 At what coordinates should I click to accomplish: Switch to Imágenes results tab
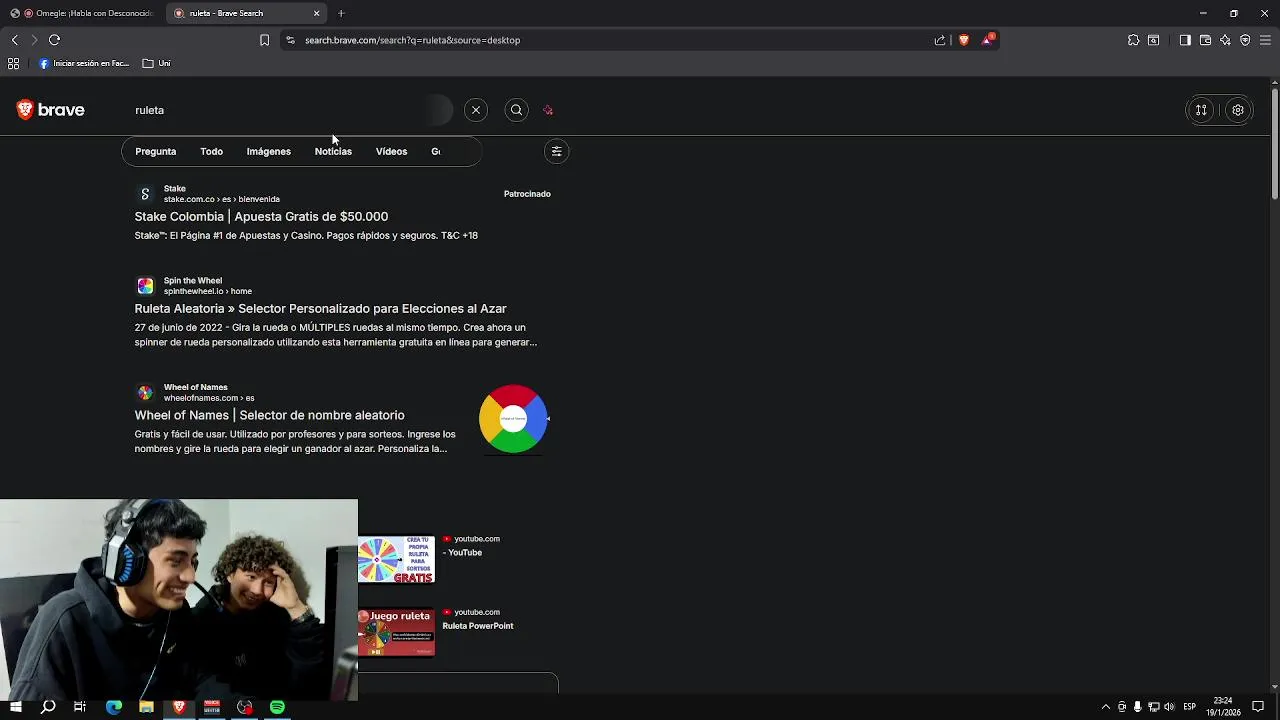tap(268, 152)
